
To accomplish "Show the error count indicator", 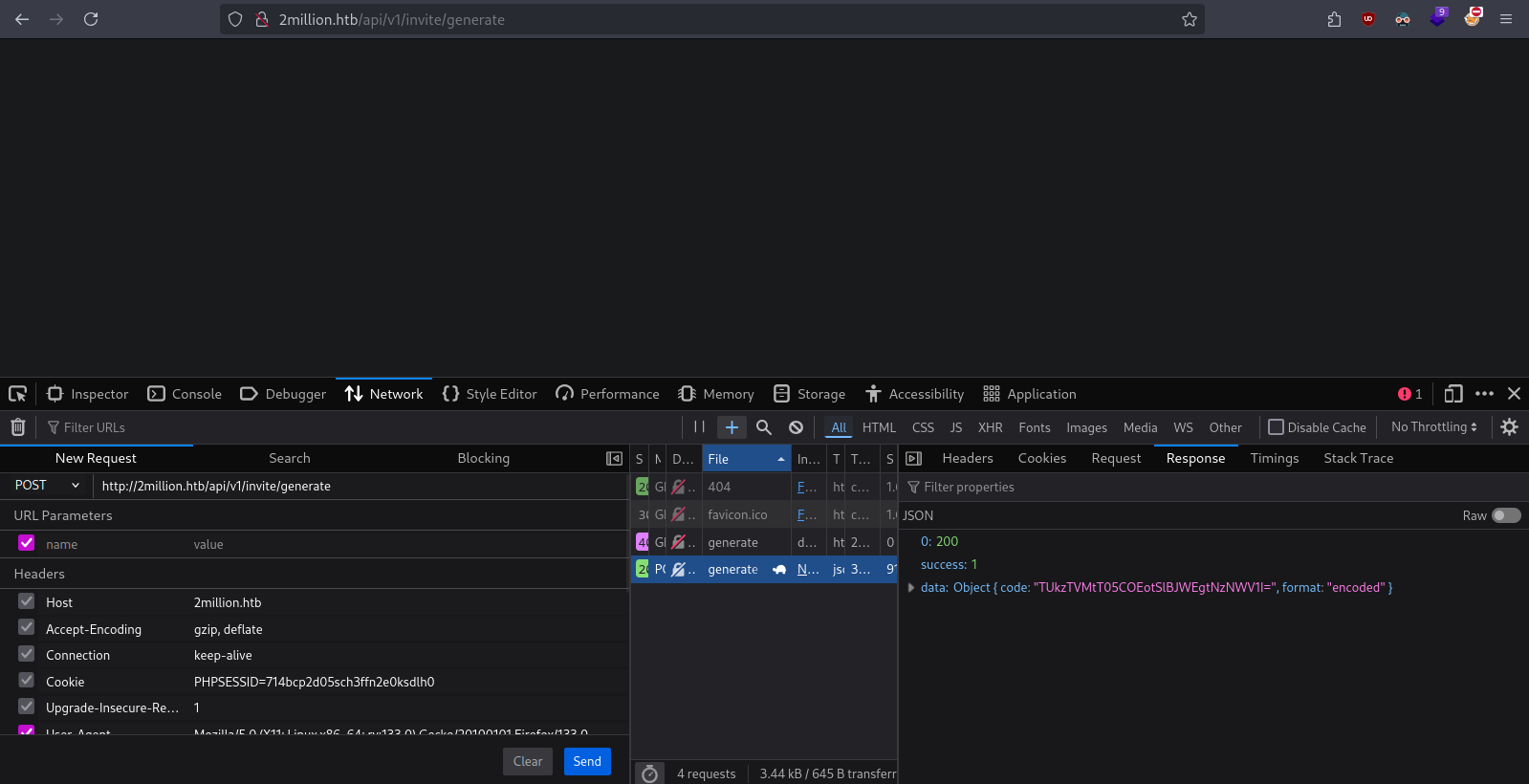I will click(1409, 394).
